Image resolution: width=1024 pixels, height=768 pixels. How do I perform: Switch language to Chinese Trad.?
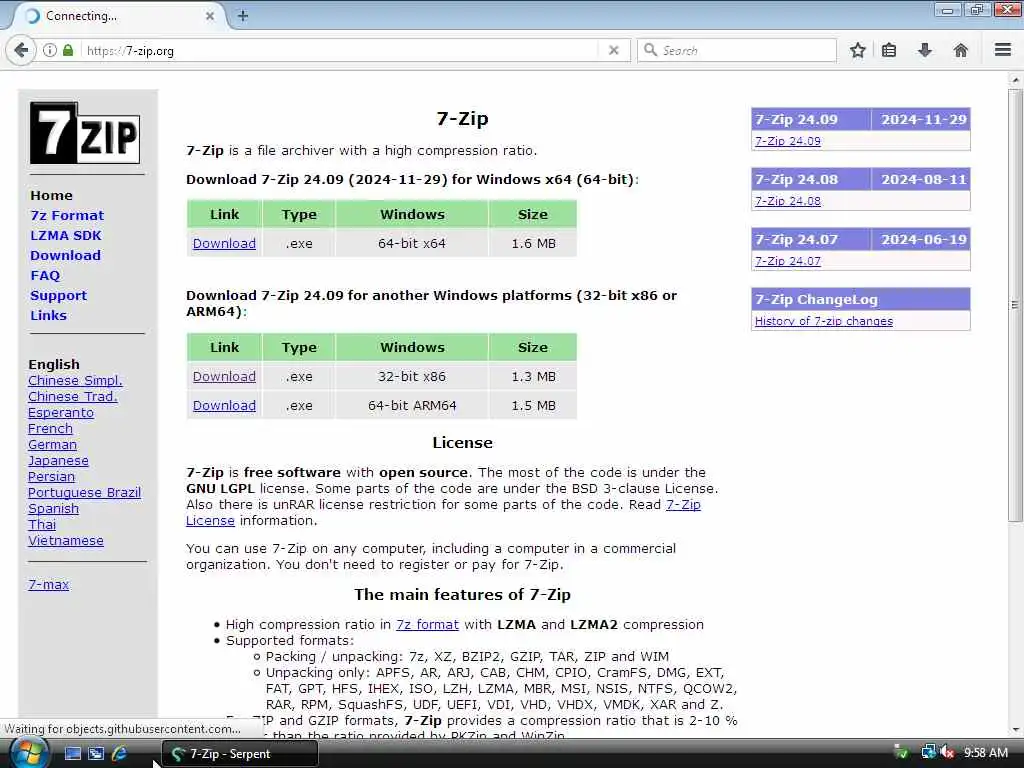click(x=72, y=396)
